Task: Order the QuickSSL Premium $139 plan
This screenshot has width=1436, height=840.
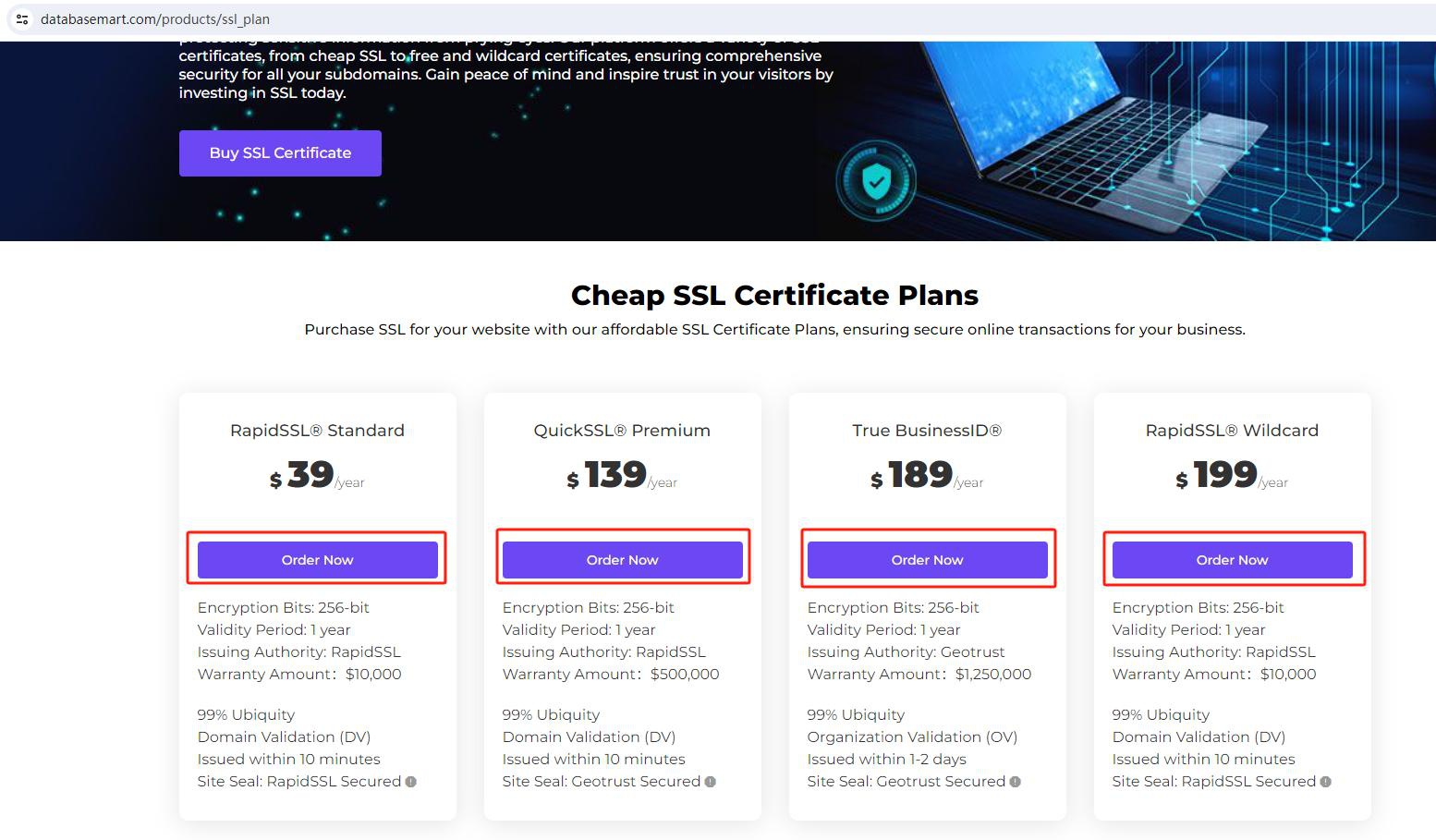Action: pyautogui.click(x=623, y=560)
